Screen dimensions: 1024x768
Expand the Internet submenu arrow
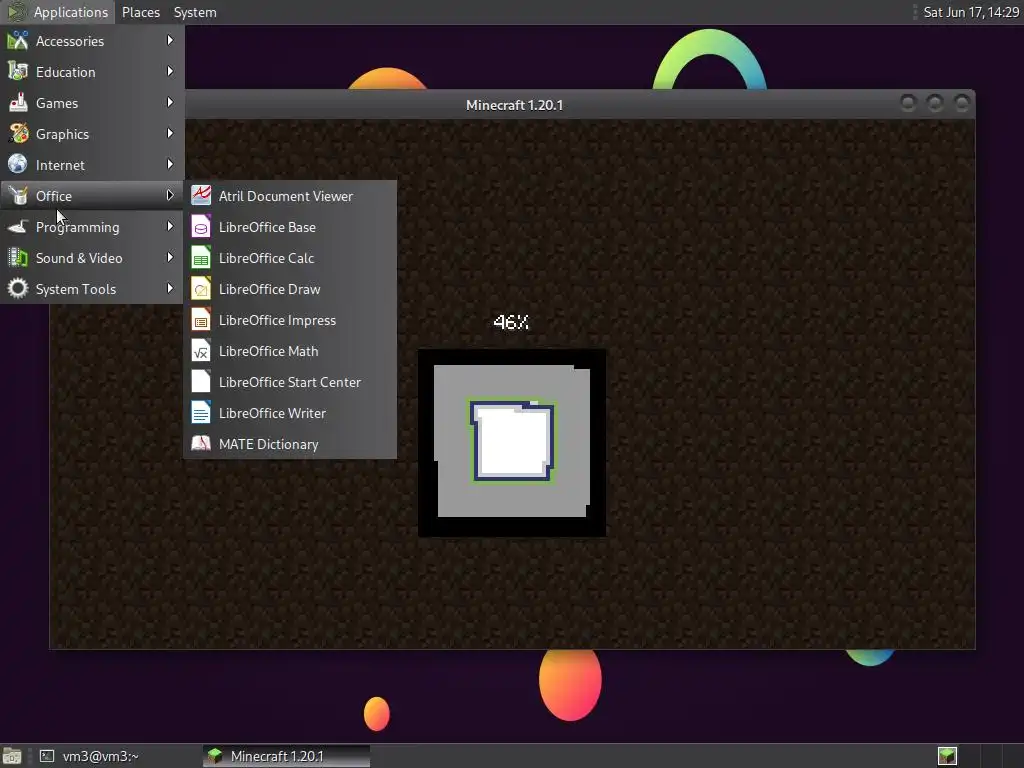click(x=170, y=165)
